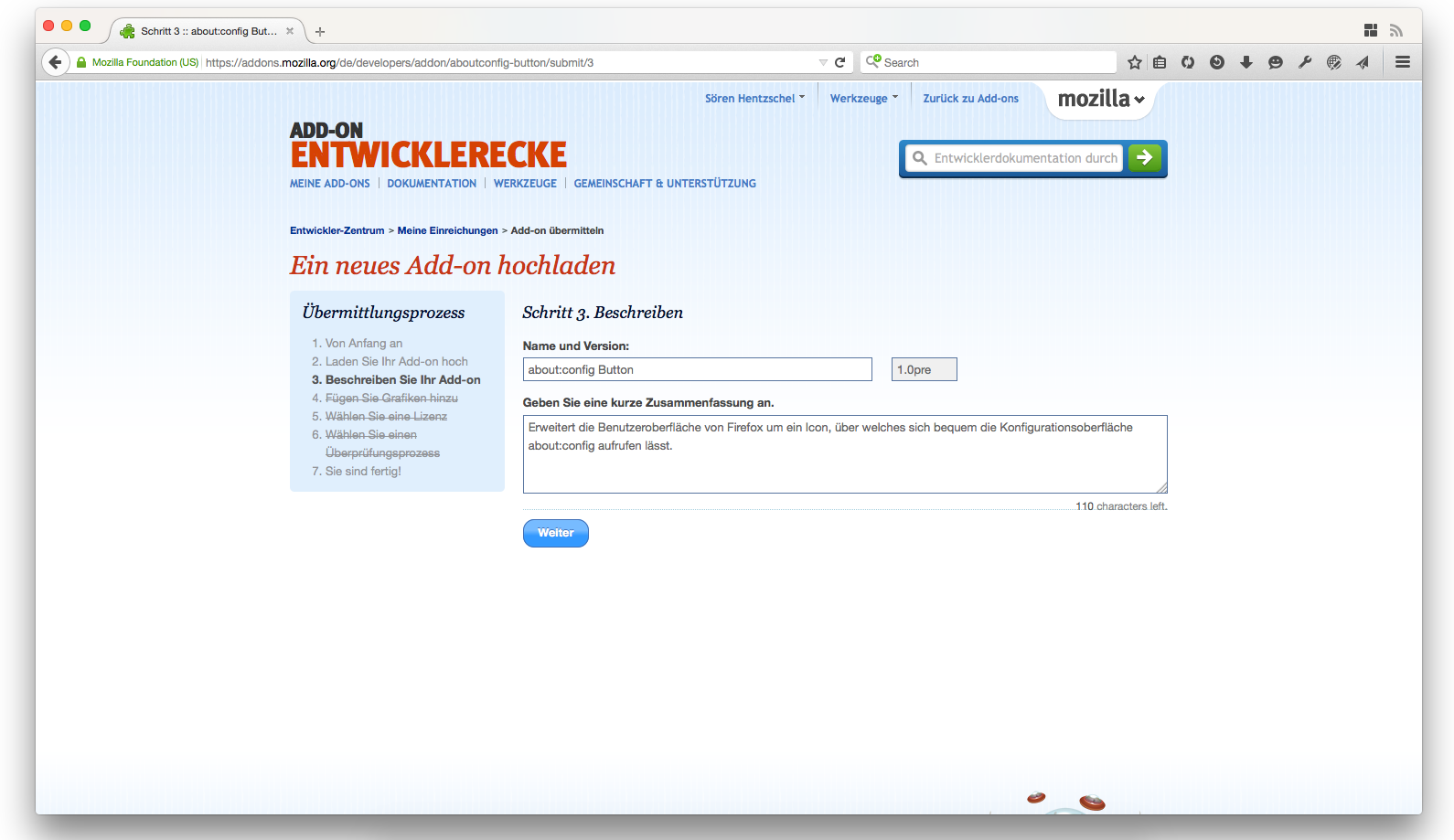Viewport: 1454px width, 840px height.
Task: Click the paper plane send icon
Action: pos(1363,62)
